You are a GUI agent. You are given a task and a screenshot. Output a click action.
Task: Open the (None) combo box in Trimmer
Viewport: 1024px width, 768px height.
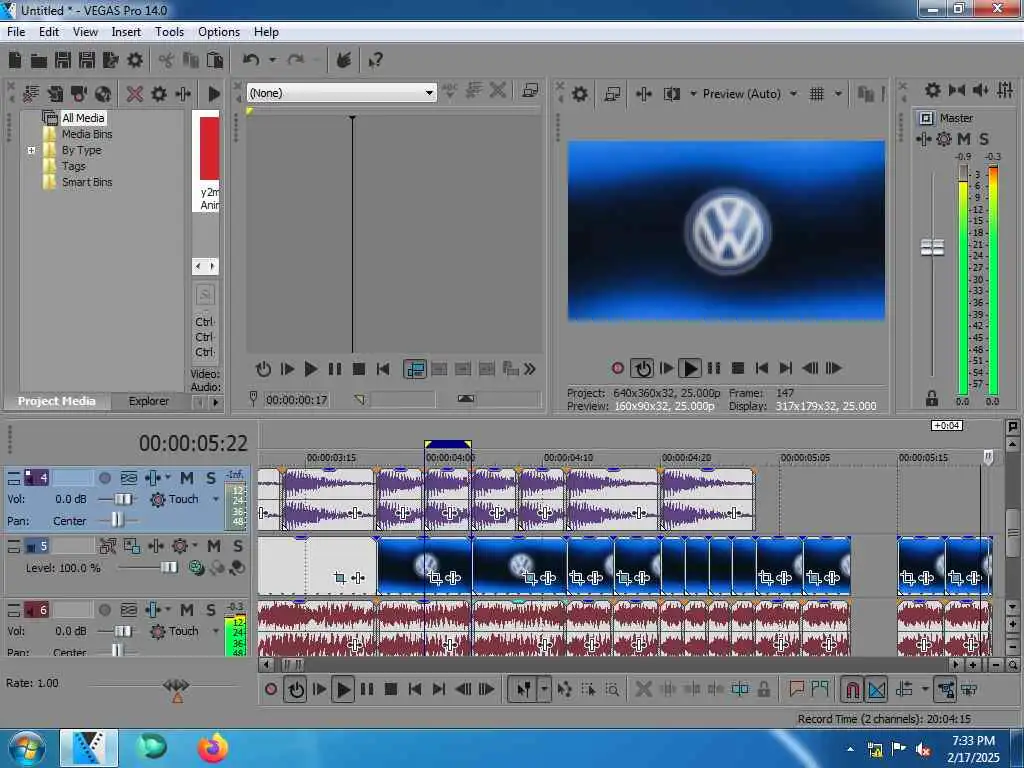(x=342, y=93)
